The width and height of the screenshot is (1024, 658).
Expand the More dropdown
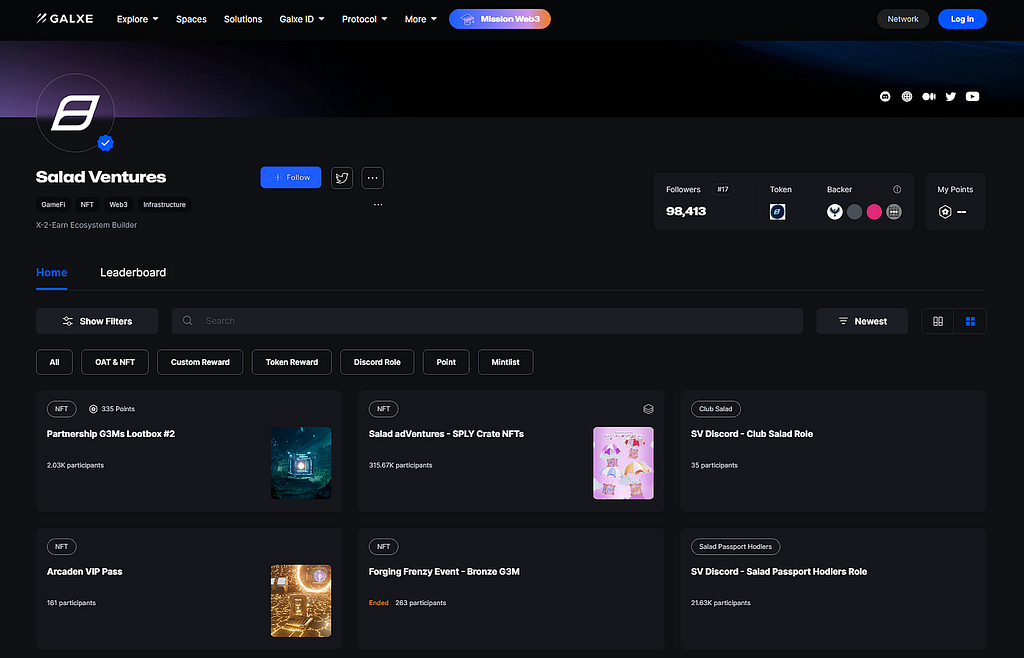[421, 19]
